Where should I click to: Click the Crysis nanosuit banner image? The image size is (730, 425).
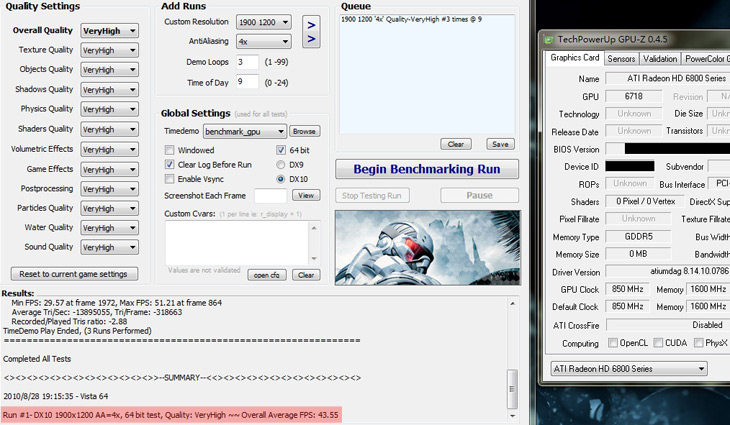pyautogui.click(x=427, y=248)
